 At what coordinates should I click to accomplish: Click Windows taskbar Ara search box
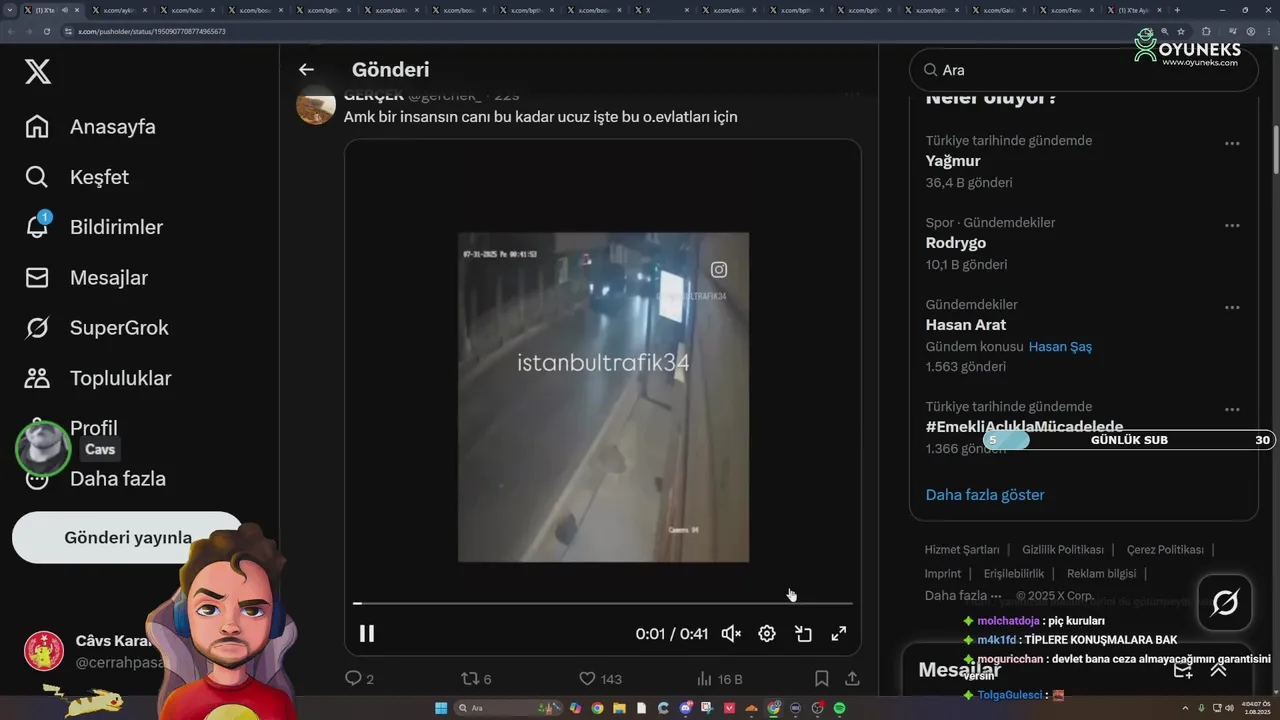click(x=508, y=708)
